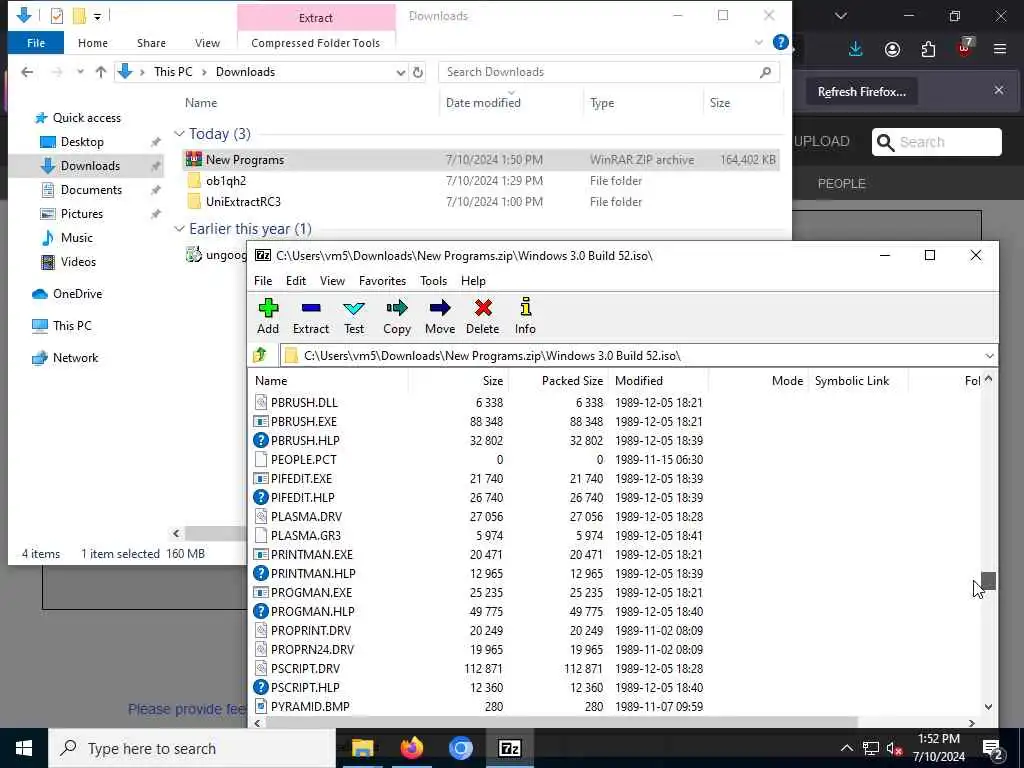Select the Home ribbon tab in Explorer

93,43
